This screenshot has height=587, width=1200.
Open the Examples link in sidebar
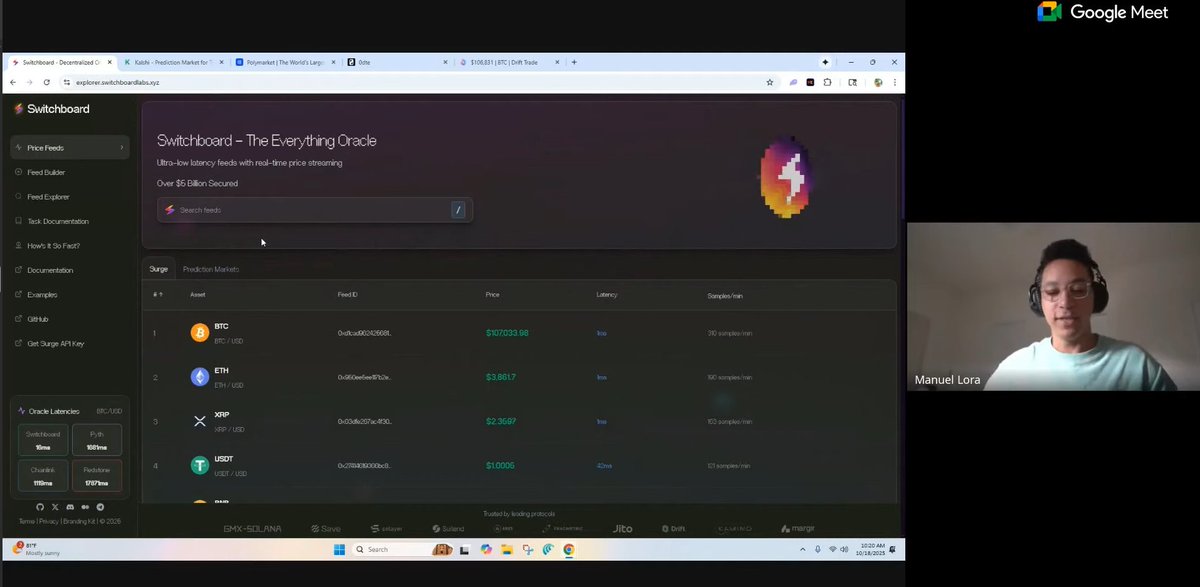coord(42,295)
